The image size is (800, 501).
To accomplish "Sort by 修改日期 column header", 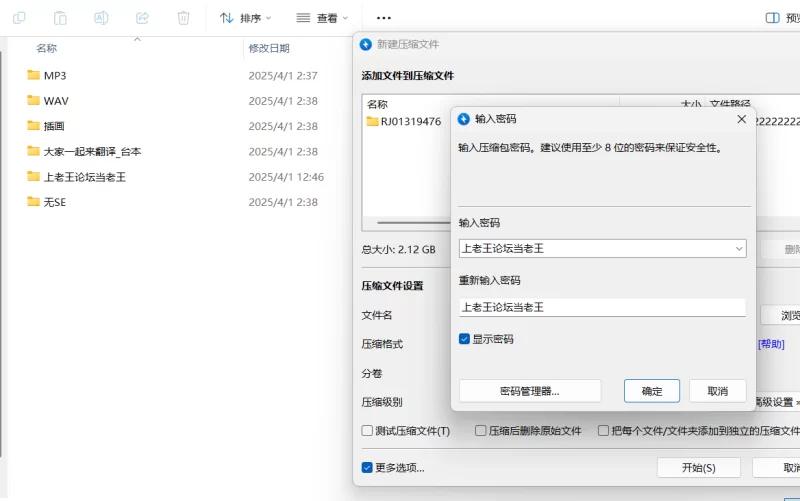I will tap(269, 48).
